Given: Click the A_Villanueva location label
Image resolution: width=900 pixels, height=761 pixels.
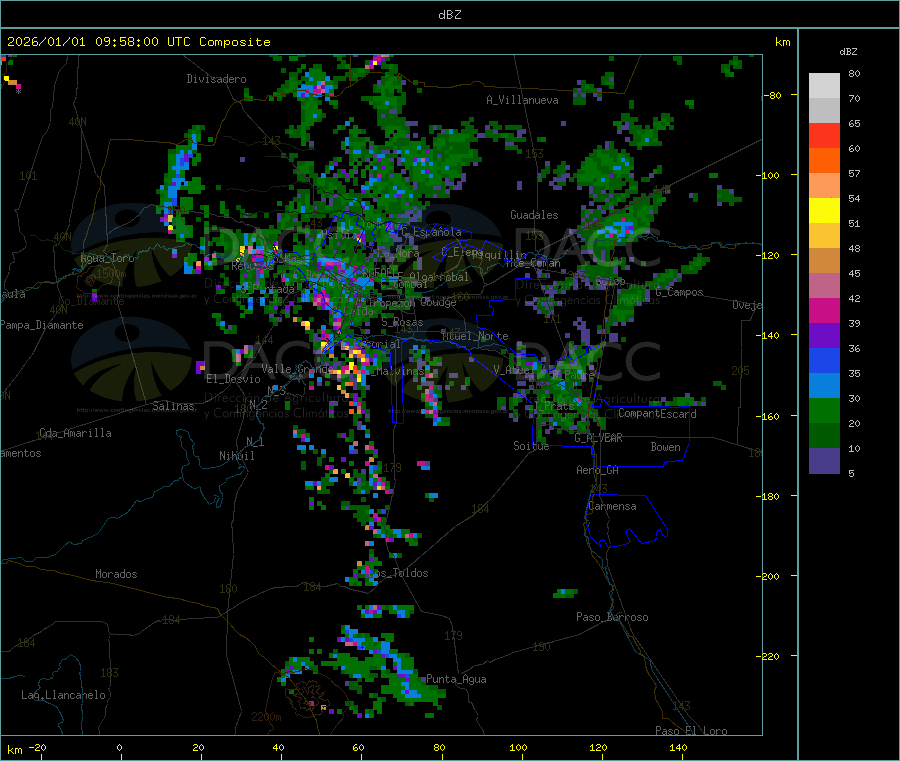Looking at the screenshot, I should click(x=522, y=100).
